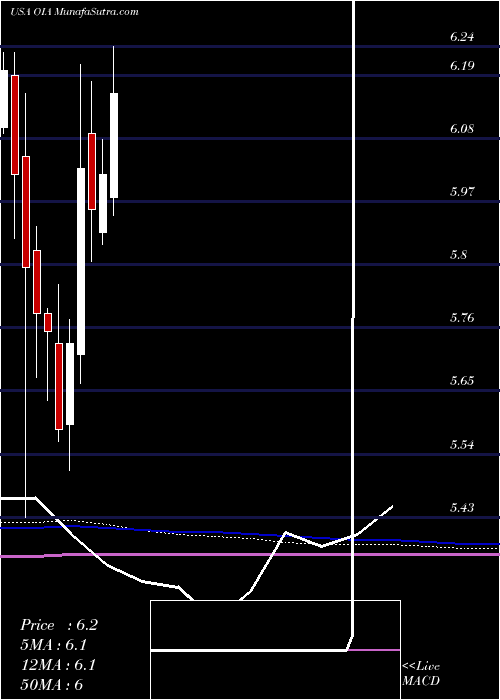Click the last white candlestick on the right

coord(114,145)
